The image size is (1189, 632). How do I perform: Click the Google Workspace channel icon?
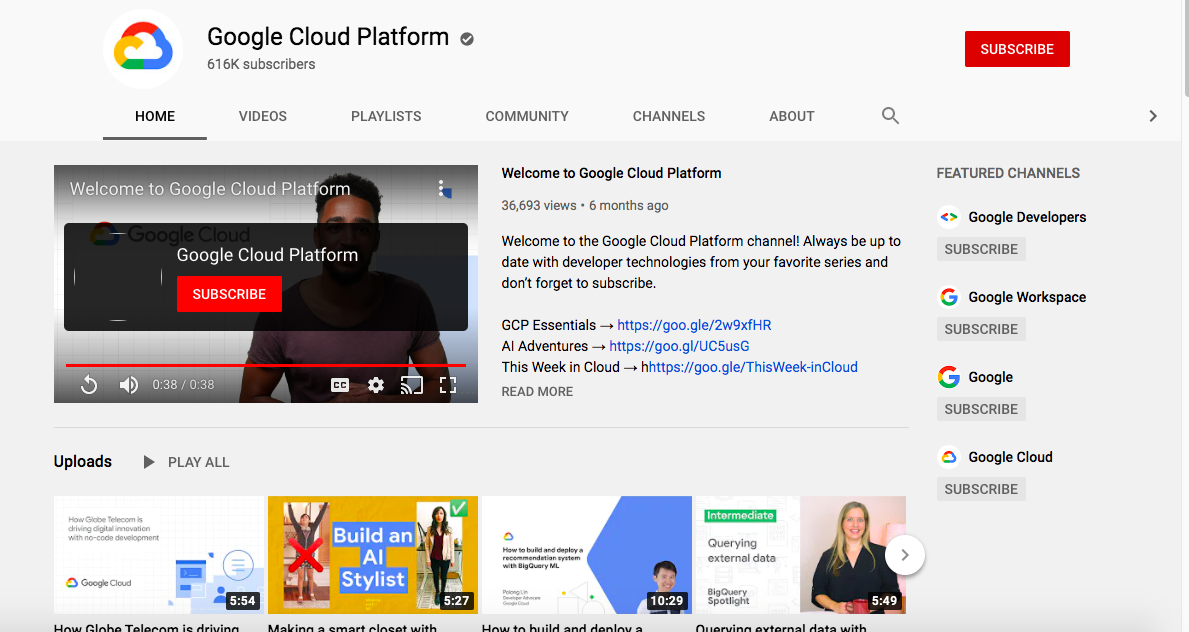(x=949, y=297)
